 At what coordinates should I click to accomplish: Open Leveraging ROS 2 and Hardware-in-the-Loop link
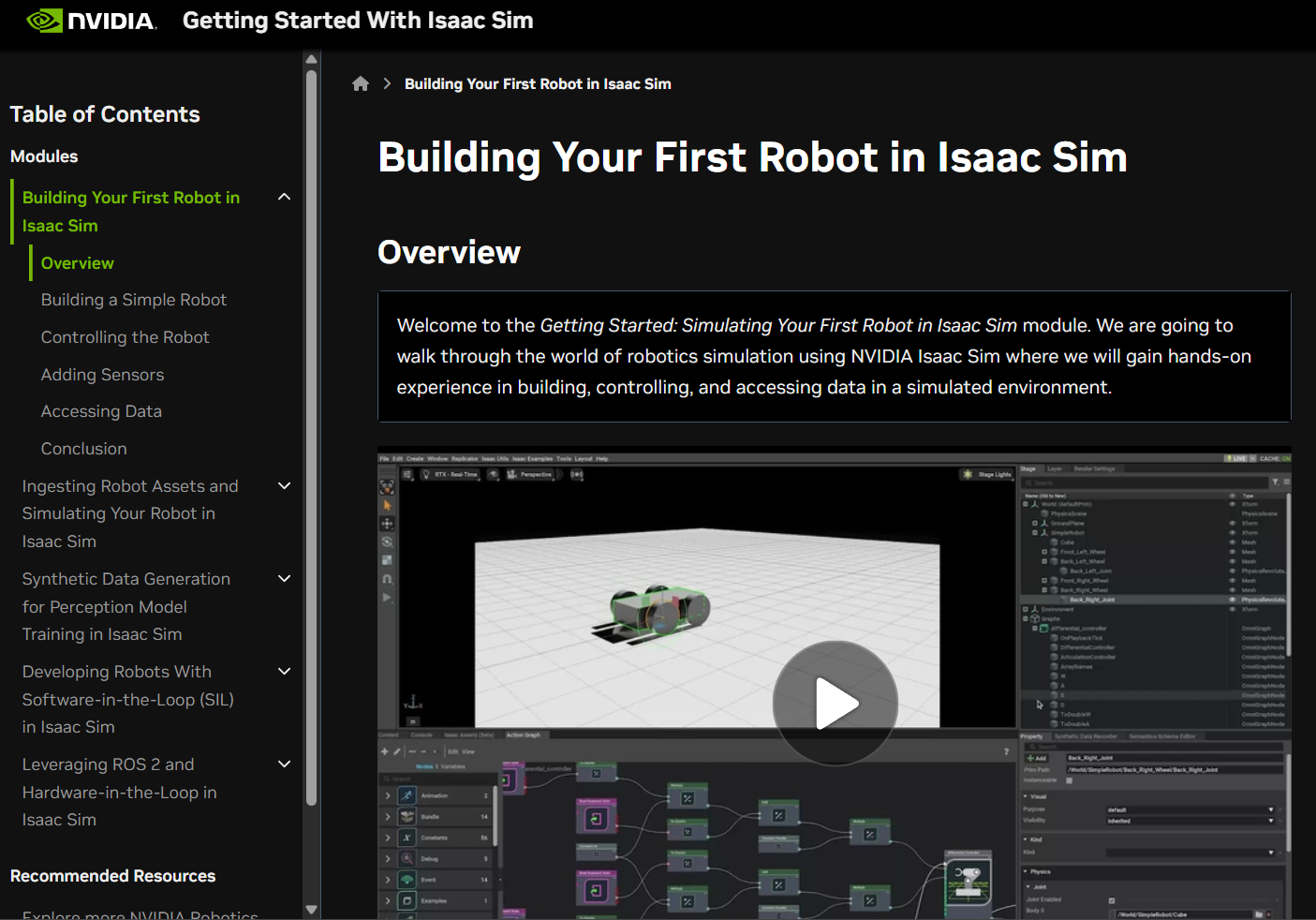120,792
